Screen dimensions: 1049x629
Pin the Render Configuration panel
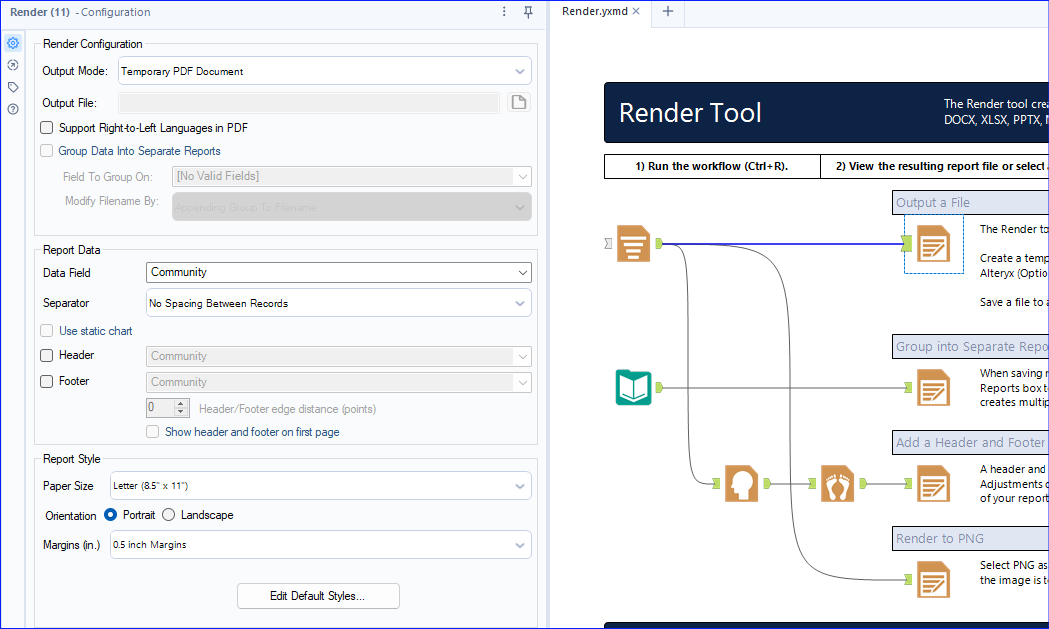(x=527, y=11)
